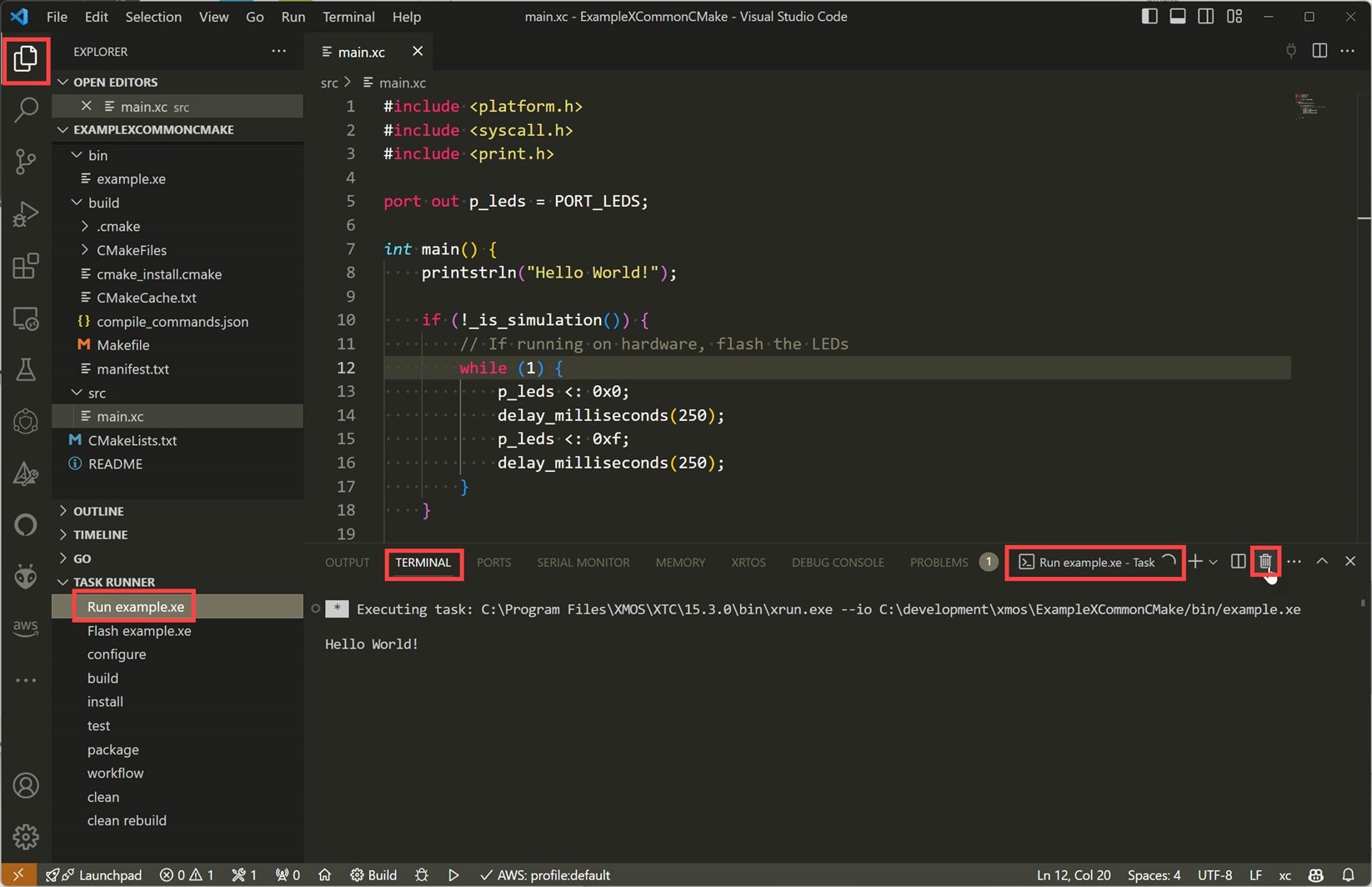Run the 'configure' task
The height and width of the screenshot is (887, 1372).
178,654
